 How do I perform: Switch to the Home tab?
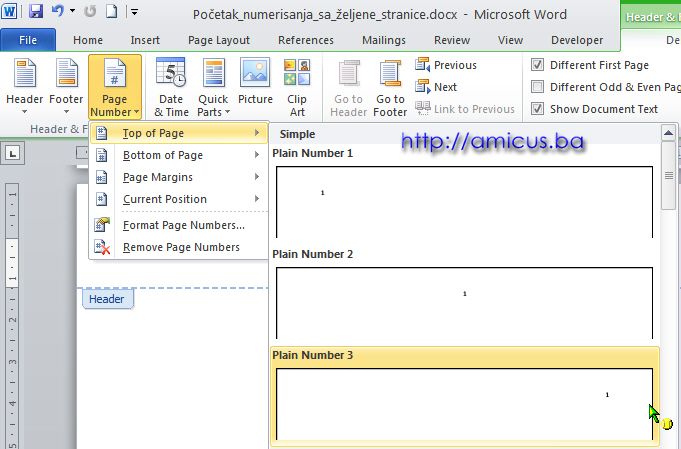[x=88, y=40]
